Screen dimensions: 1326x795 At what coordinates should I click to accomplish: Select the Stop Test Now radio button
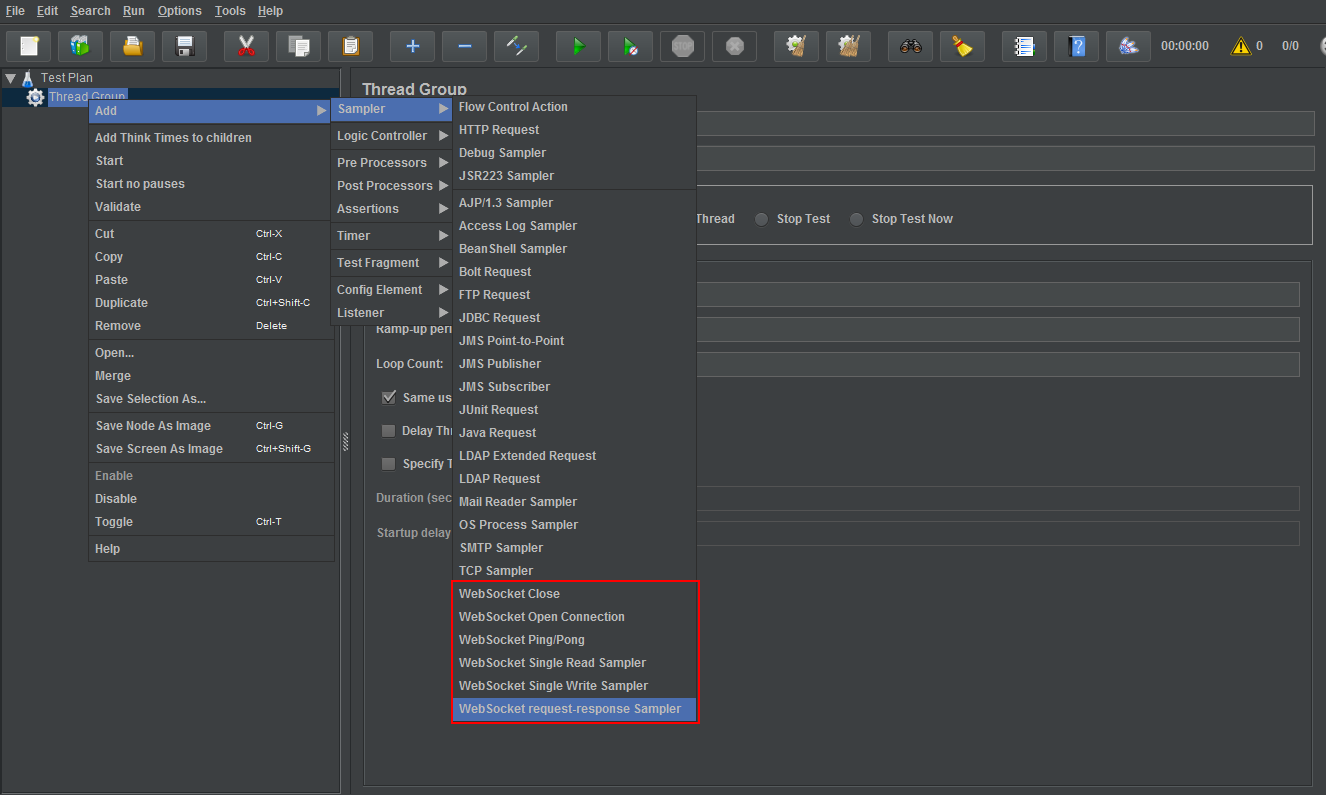pos(857,219)
